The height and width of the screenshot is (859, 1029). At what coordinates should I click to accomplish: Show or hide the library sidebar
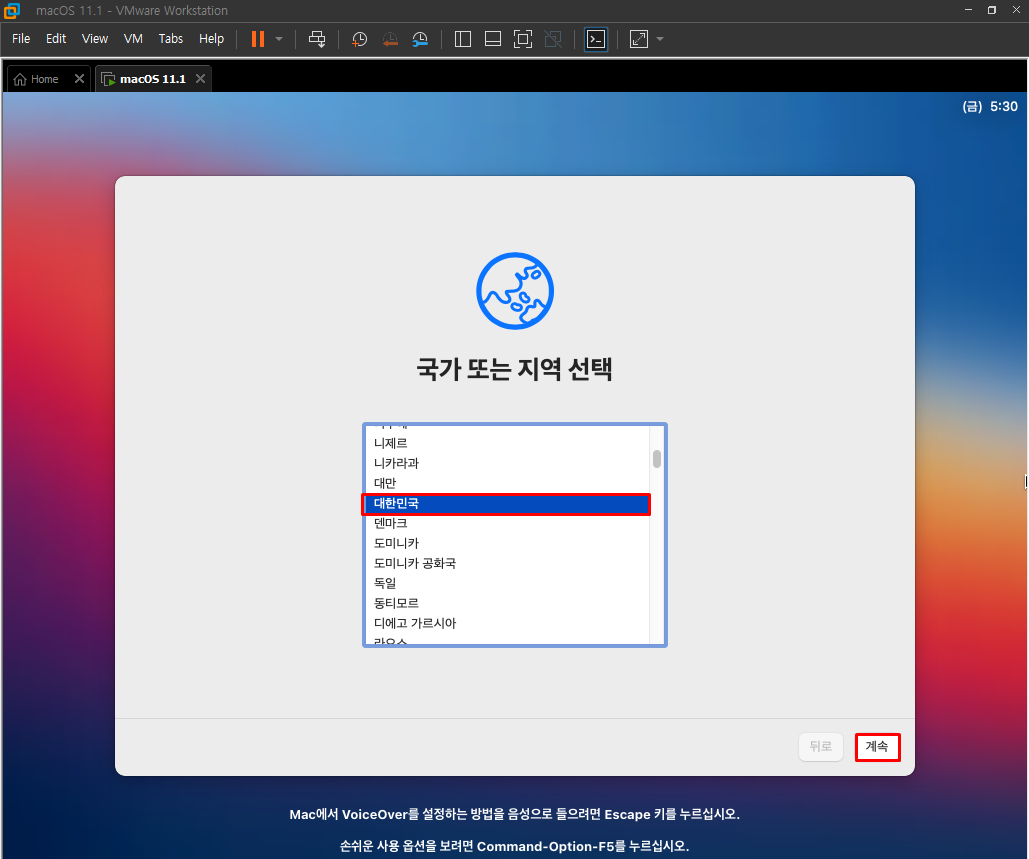click(463, 39)
